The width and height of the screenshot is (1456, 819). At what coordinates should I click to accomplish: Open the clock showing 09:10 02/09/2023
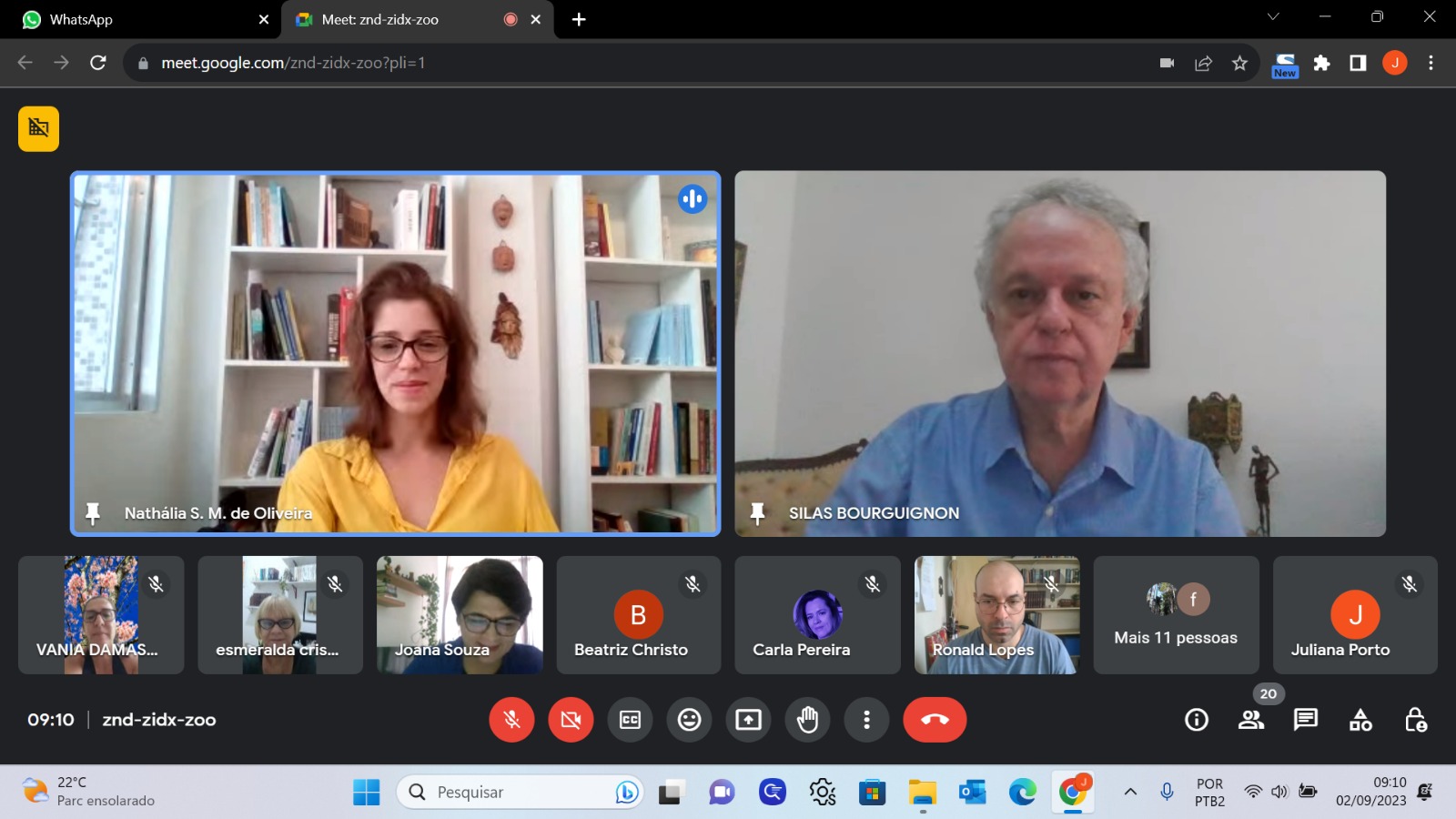tap(1370, 792)
